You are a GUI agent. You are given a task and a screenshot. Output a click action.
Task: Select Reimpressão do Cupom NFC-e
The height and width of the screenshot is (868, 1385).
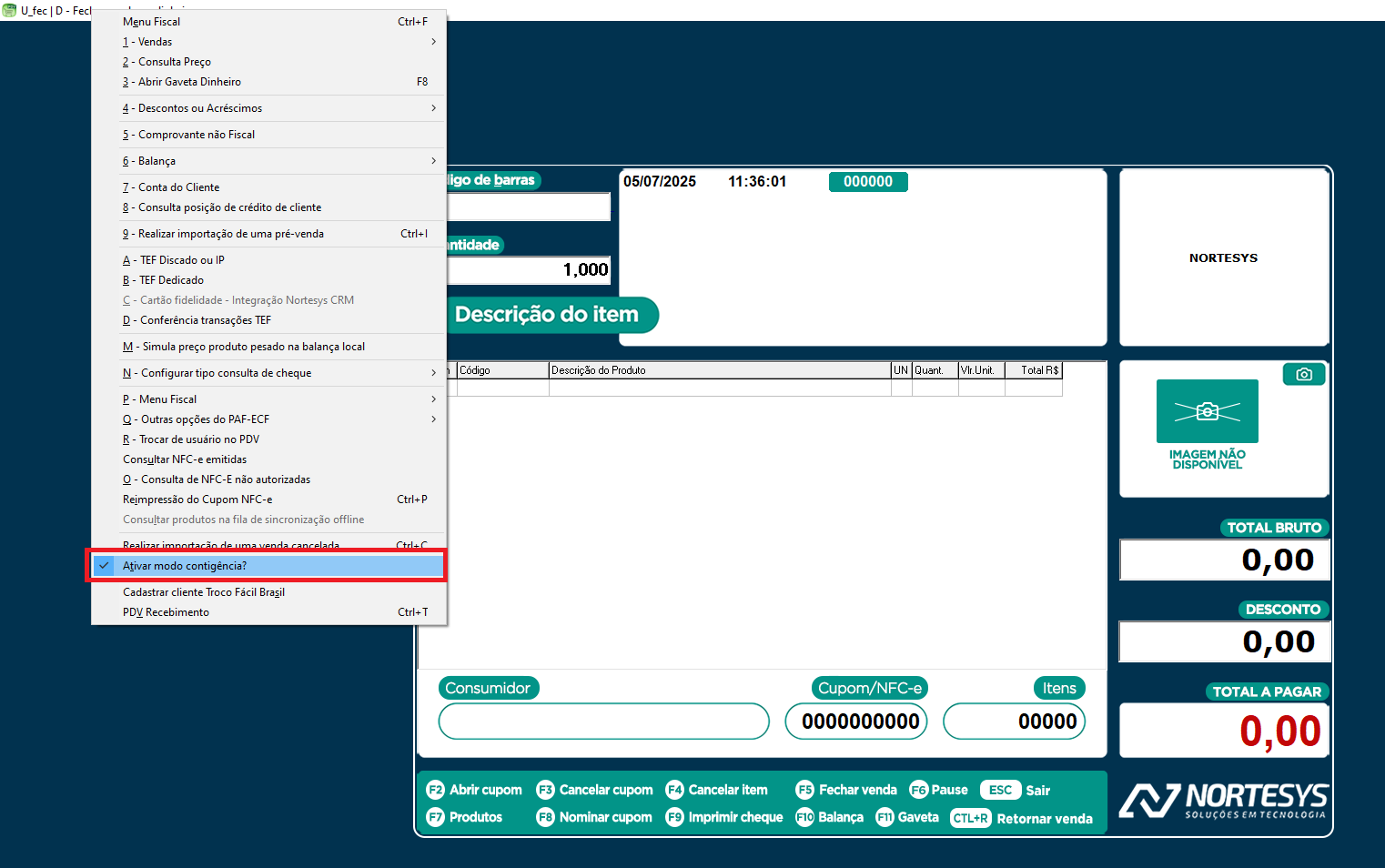click(197, 500)
